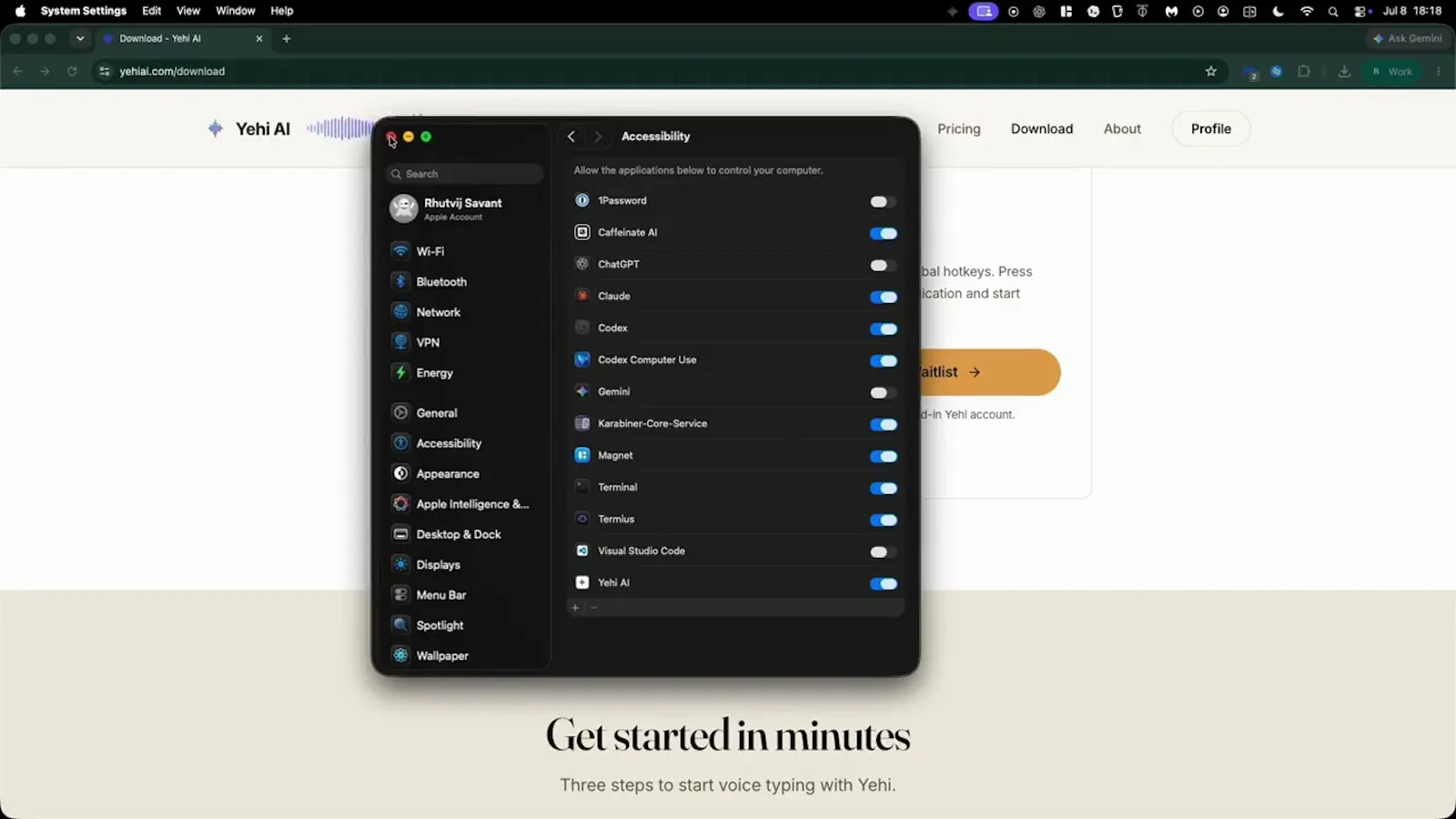The image size is (1456, 819).
Task: Add app with plus button below list
Action: pos(575,608)
